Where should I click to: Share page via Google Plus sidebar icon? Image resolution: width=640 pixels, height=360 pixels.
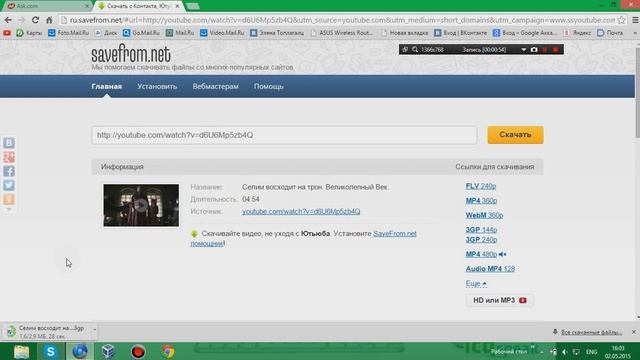click(9, 157)
